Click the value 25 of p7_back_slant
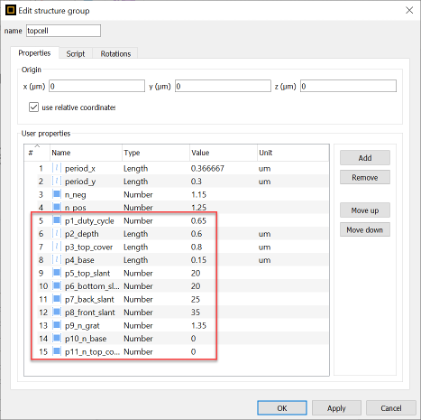This screenshot has height=420, width=422. tap(195, 299)
